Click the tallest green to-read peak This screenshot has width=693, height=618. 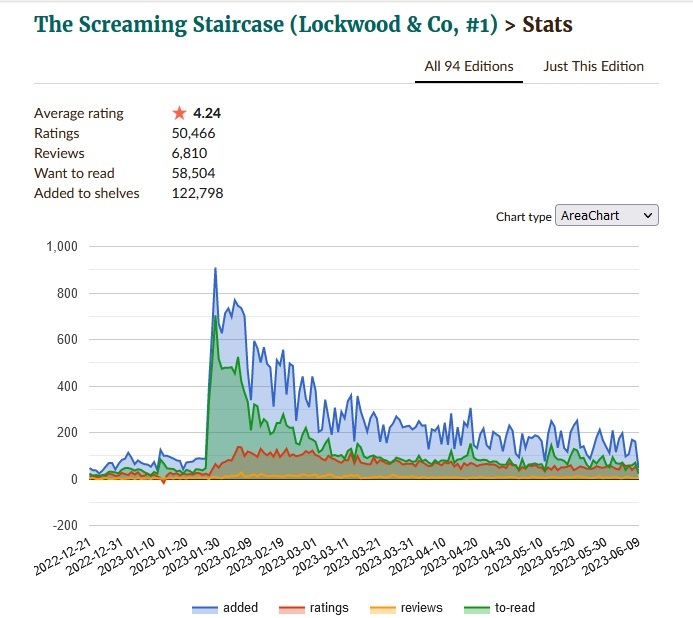(x=214, y=316)
